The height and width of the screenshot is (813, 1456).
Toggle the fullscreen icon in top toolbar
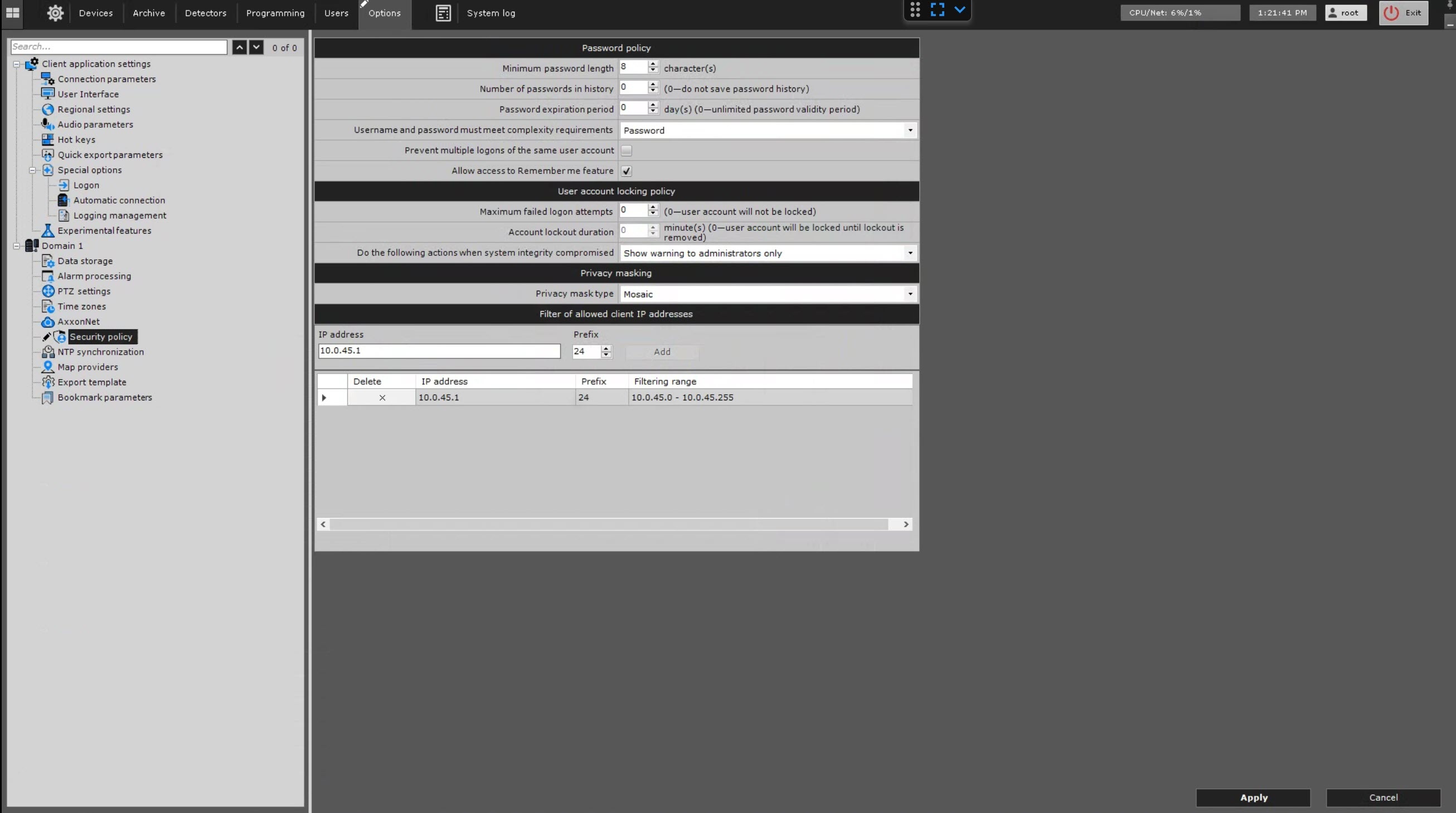click(937, 9)
